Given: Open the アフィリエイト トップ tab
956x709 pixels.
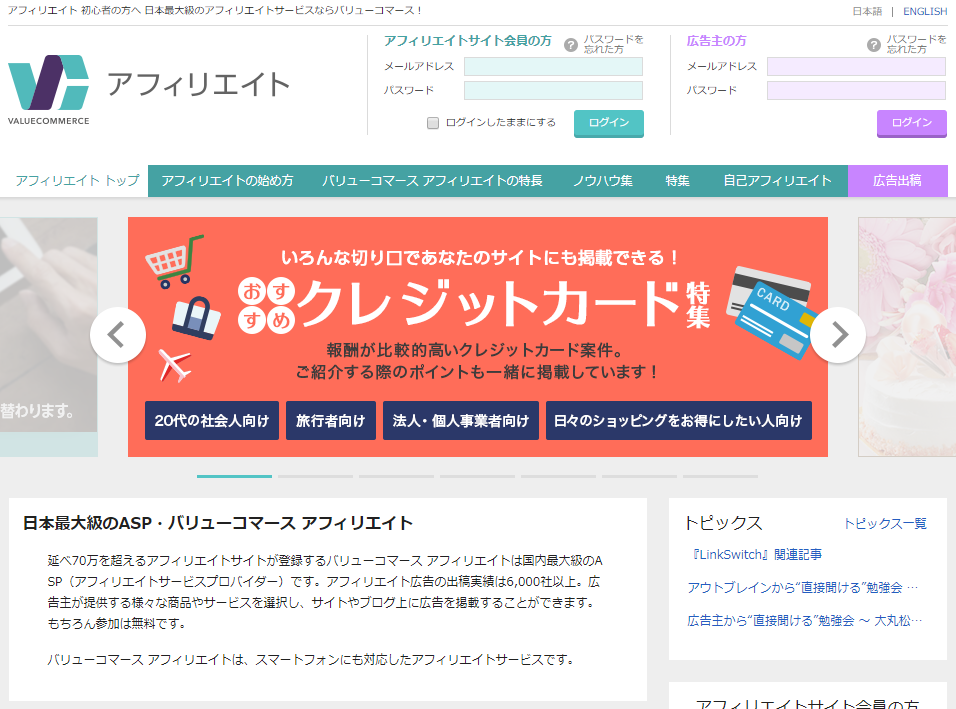Looking at the screenshot, I should (x=77, y=180).
